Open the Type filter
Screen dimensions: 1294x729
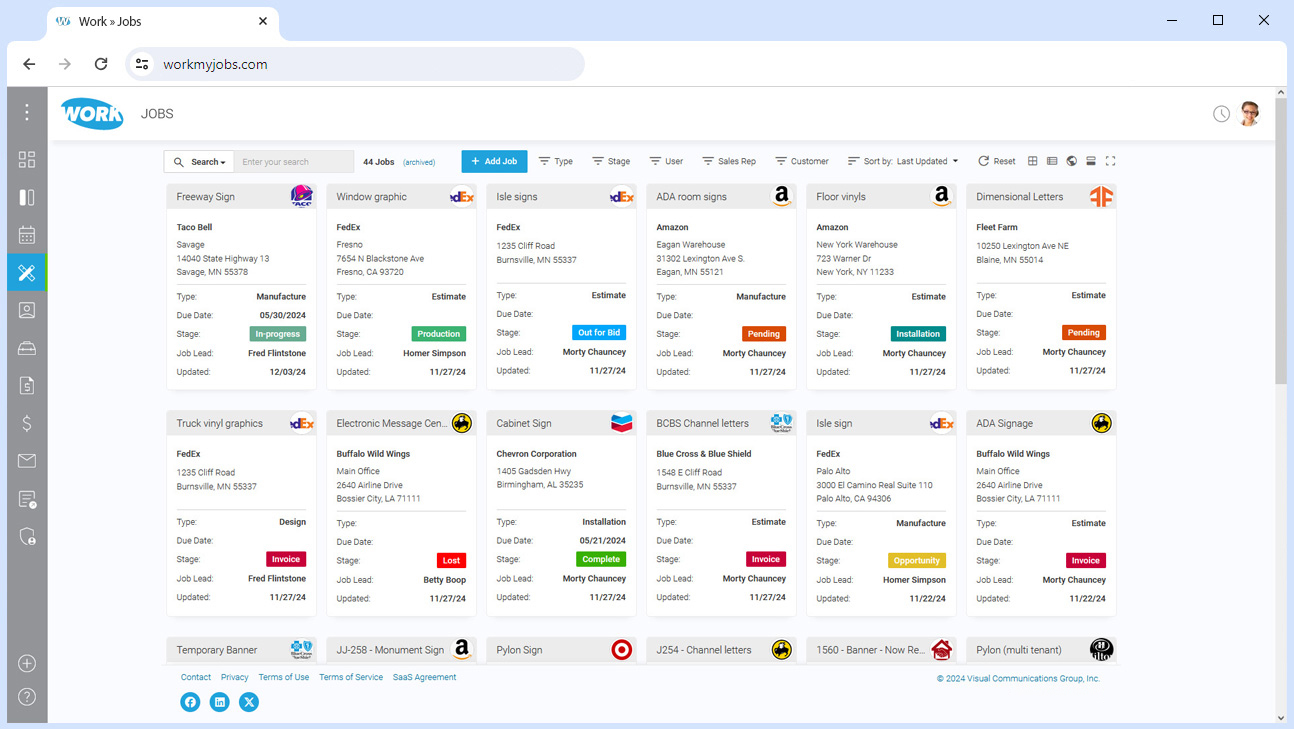[556, 161]
